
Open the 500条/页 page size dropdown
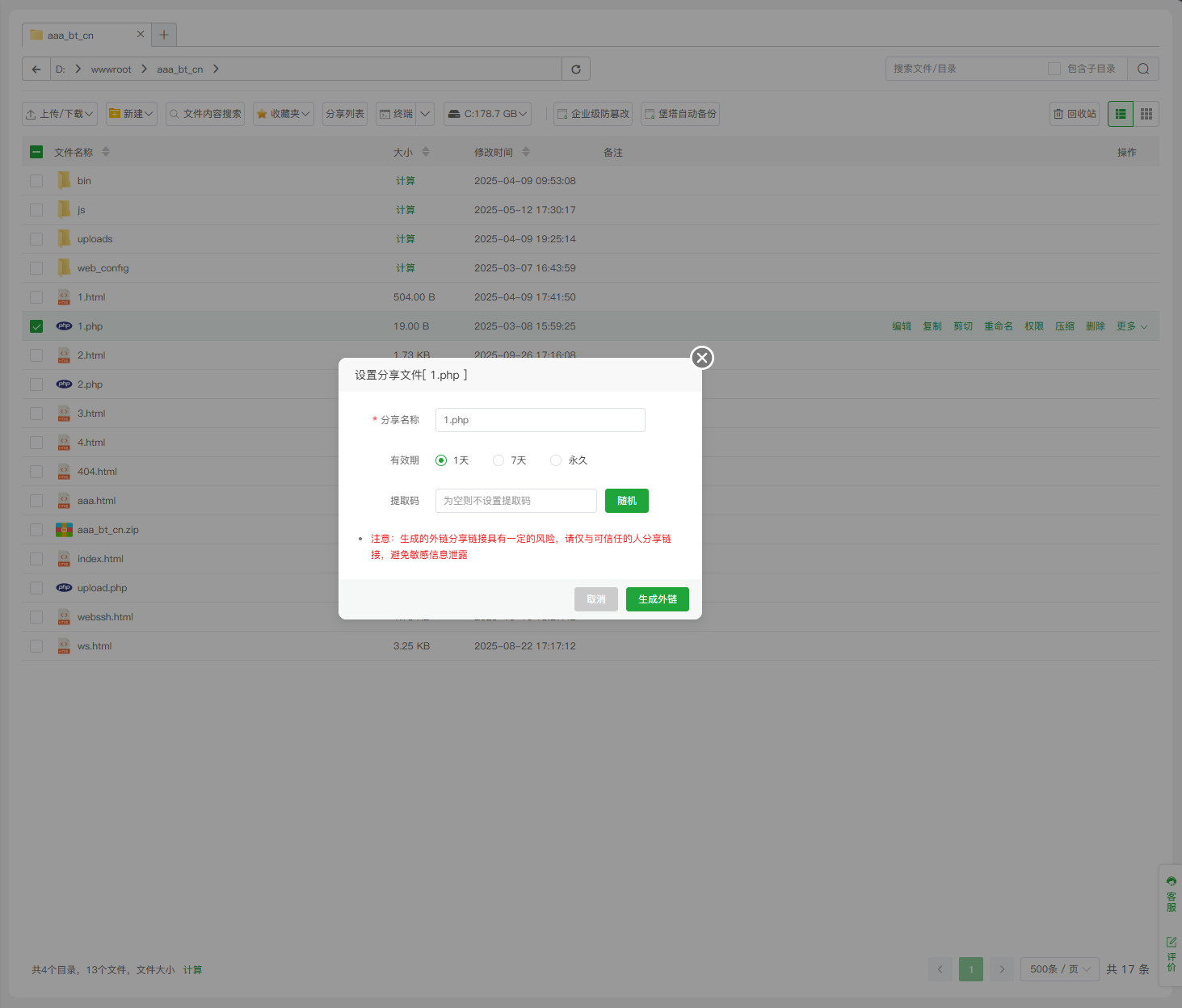point(1059,969)
